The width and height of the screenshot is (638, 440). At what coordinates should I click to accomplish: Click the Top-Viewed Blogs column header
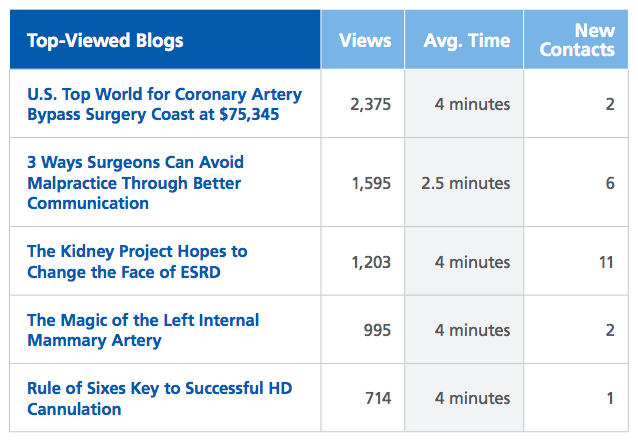tap(105, 41)
